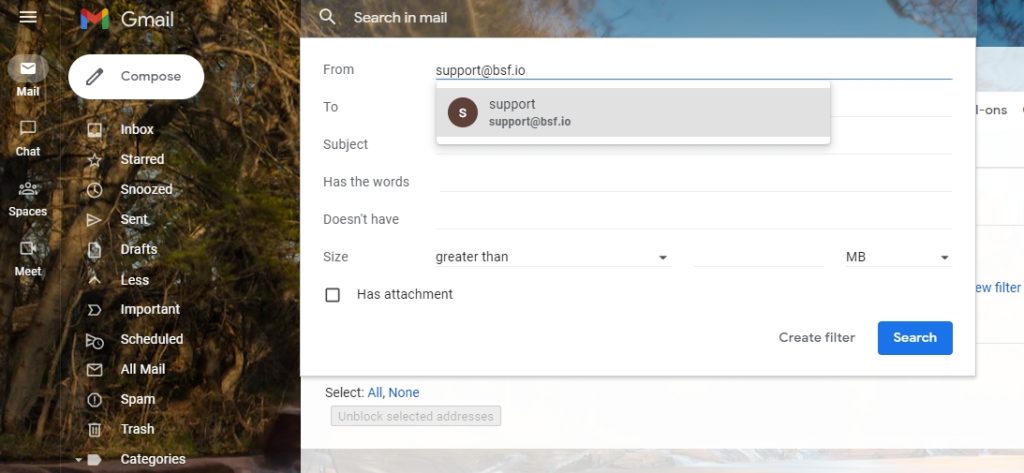1024x473 pixels.
Task: Click the Meet camera icon
Action: coord(28,248)
